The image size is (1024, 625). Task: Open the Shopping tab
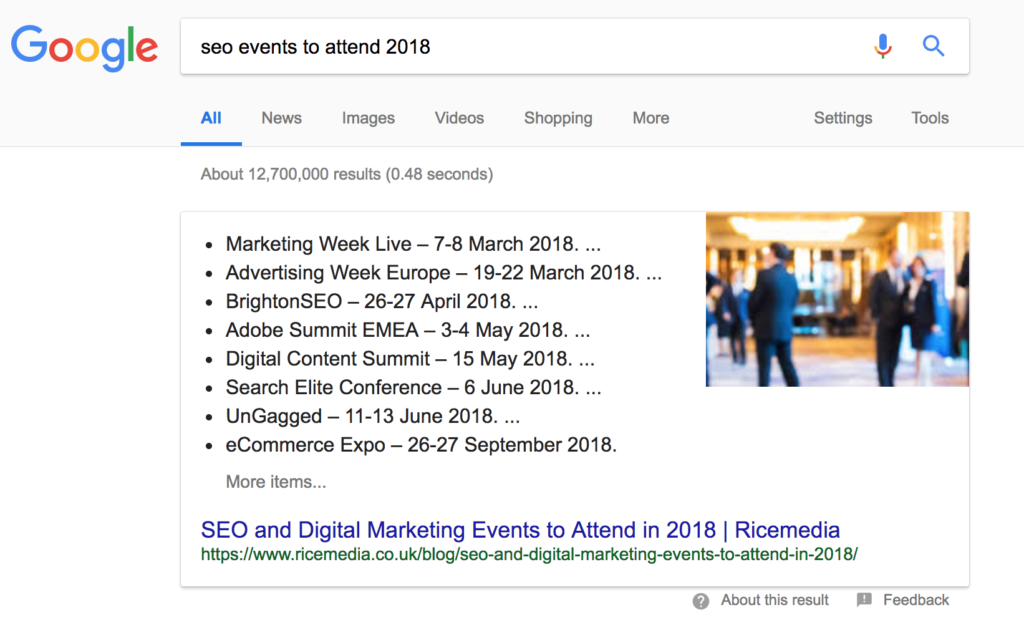(x=558, y=118)
